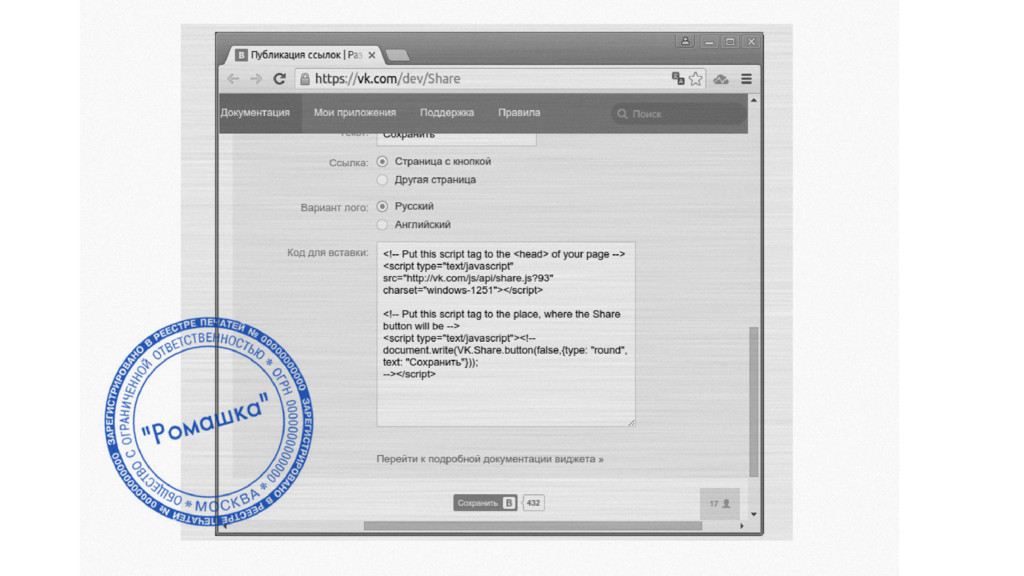Open a new browser tab

tap(397, 56)
